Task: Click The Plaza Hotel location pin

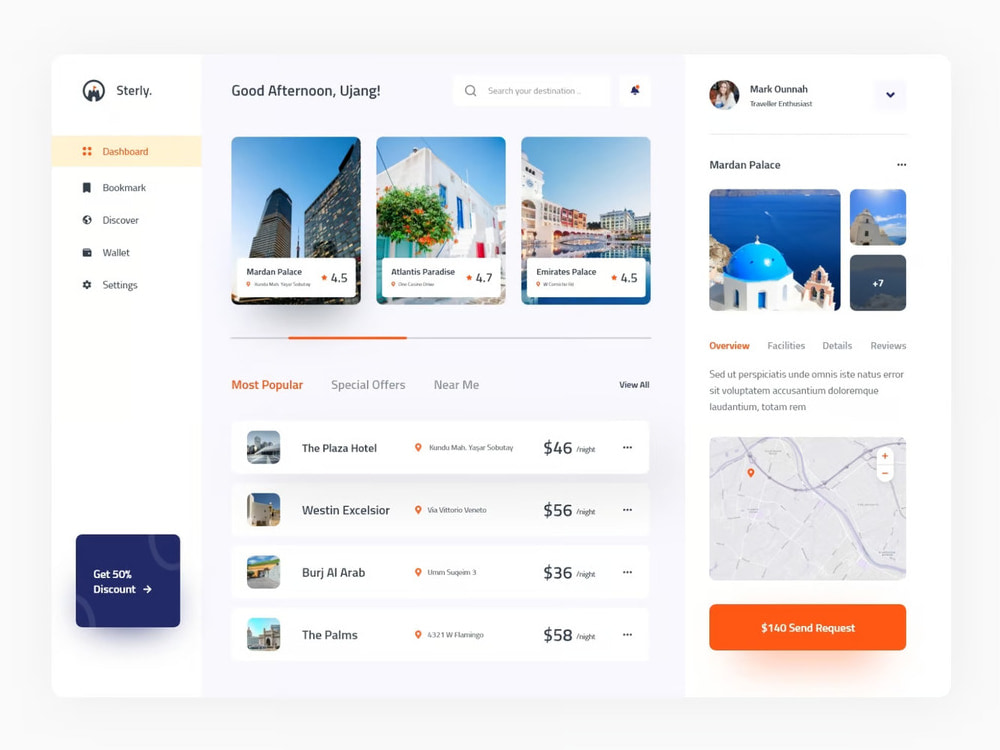Action: [418, 448]
